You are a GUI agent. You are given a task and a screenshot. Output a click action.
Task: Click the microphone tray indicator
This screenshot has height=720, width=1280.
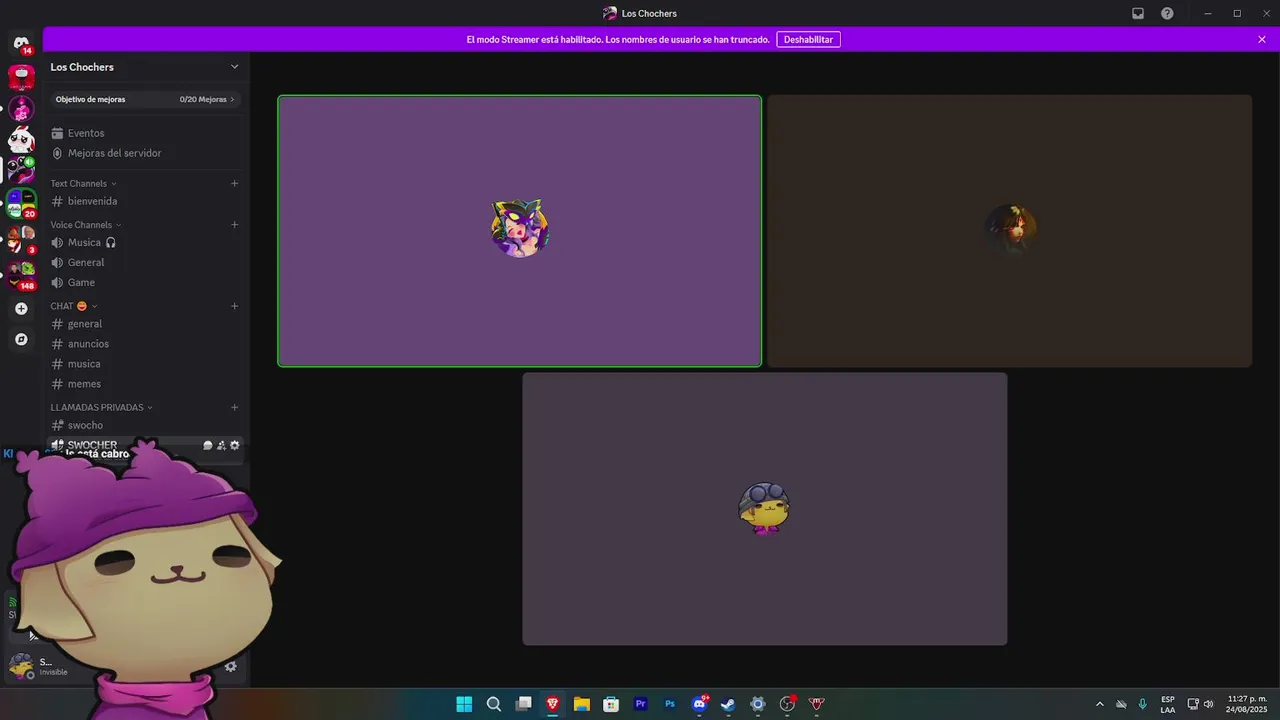[x=1143, y=704]
